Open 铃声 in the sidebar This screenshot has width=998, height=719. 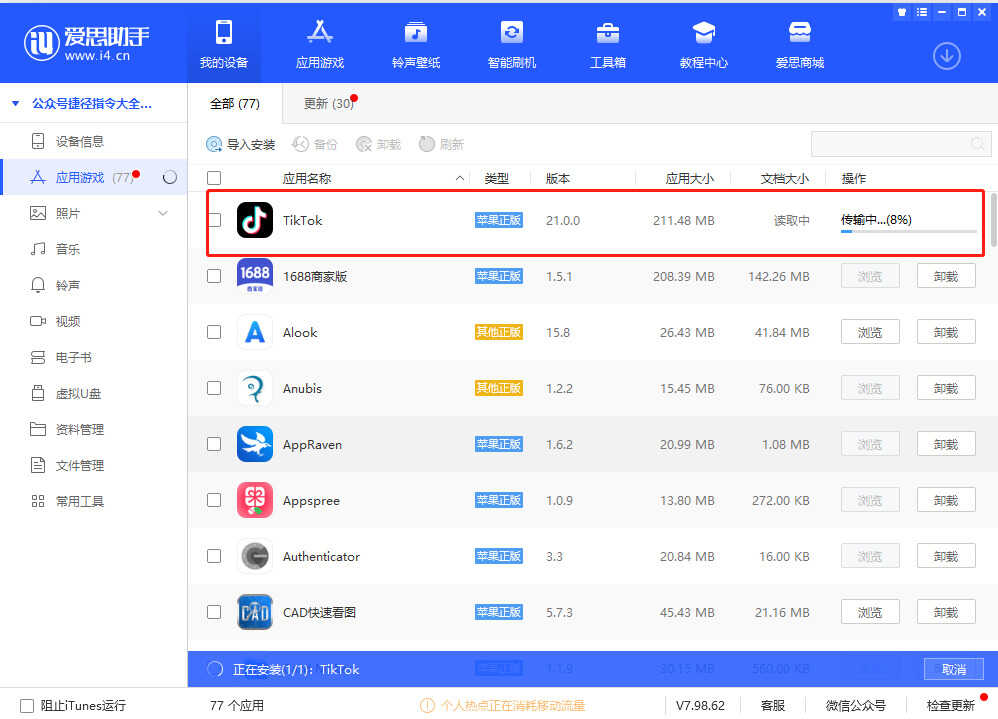coord(94,285)
